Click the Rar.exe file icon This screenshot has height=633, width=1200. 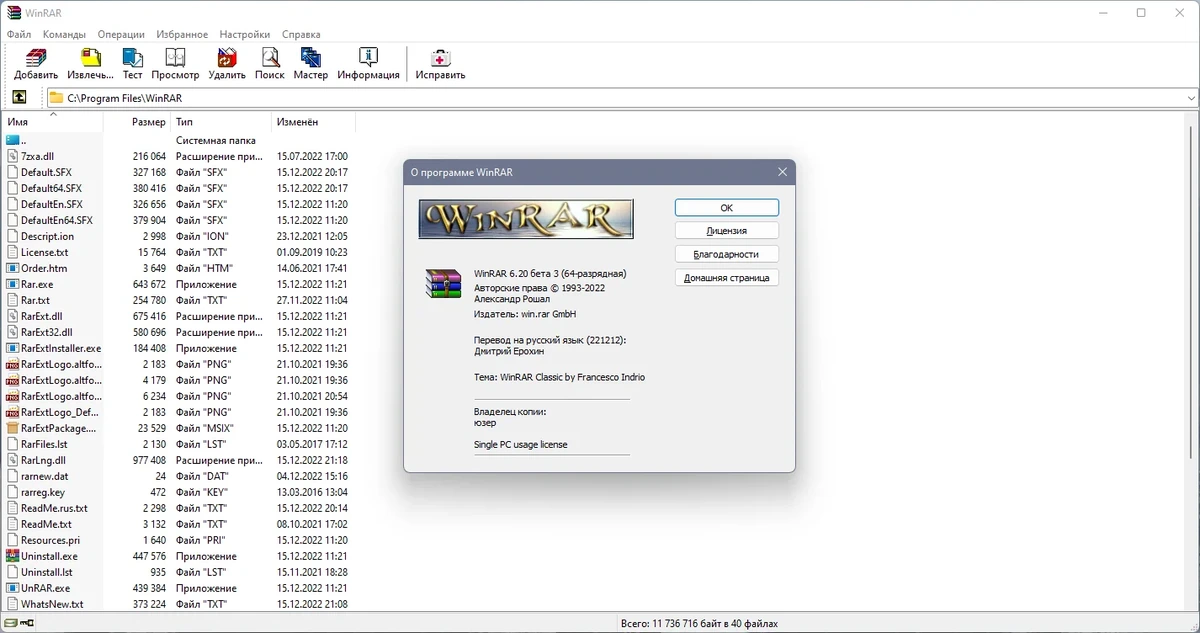click(13, 284)
